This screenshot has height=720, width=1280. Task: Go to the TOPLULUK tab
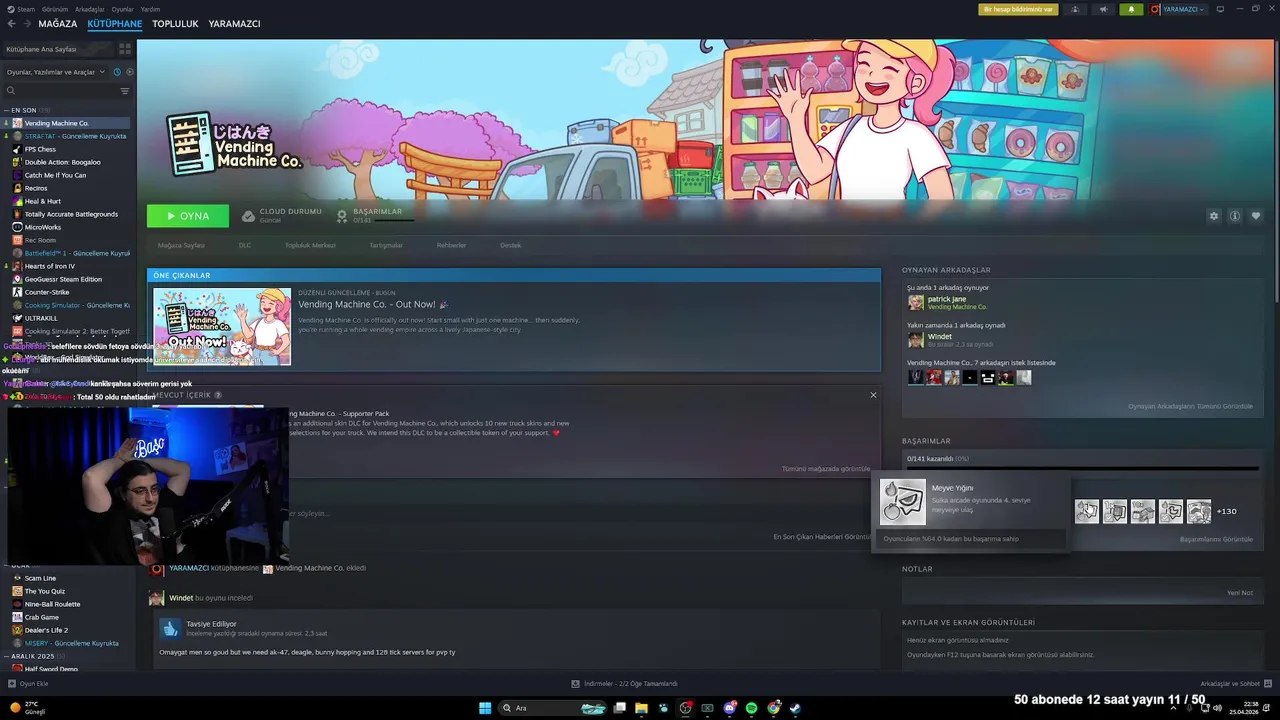click(175, 24)
